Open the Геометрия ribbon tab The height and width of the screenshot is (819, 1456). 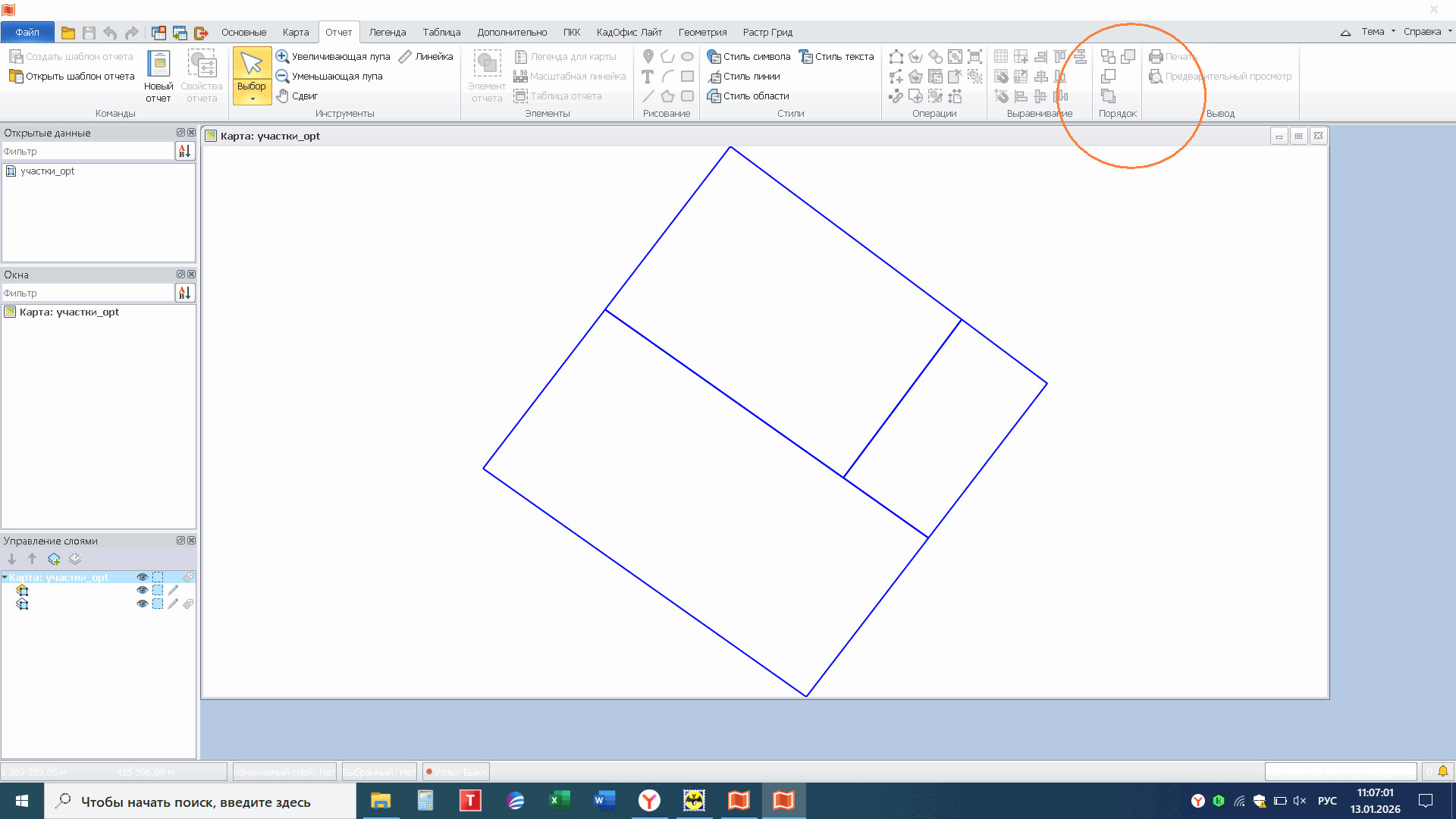(701, 33)
